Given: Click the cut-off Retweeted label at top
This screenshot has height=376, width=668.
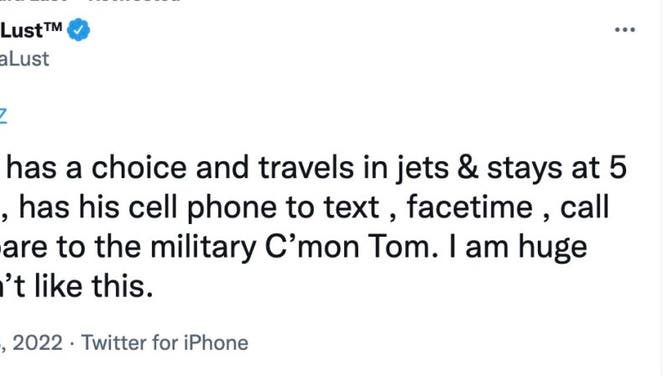Looking at the screenshot, I should [136, 1].
